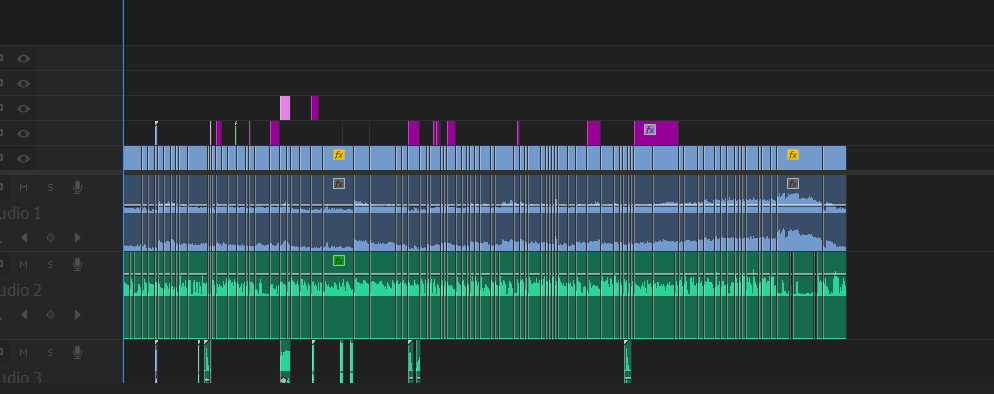The width and height of the screenshot is (994, 394).
Task: Click the Audio 2 track name label
Action: tap(20, 290)
